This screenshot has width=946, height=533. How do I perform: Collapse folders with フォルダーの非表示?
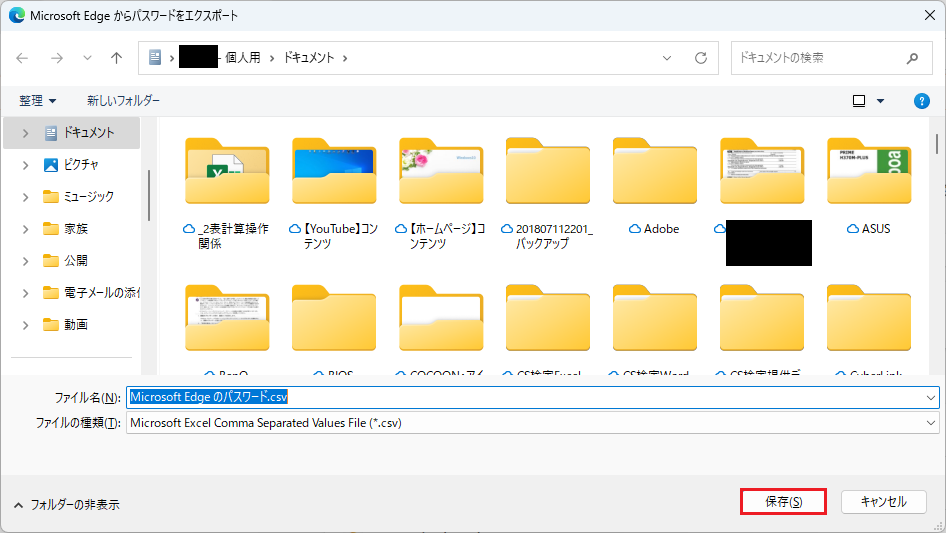pyautogui.click(x=67, y=505)
